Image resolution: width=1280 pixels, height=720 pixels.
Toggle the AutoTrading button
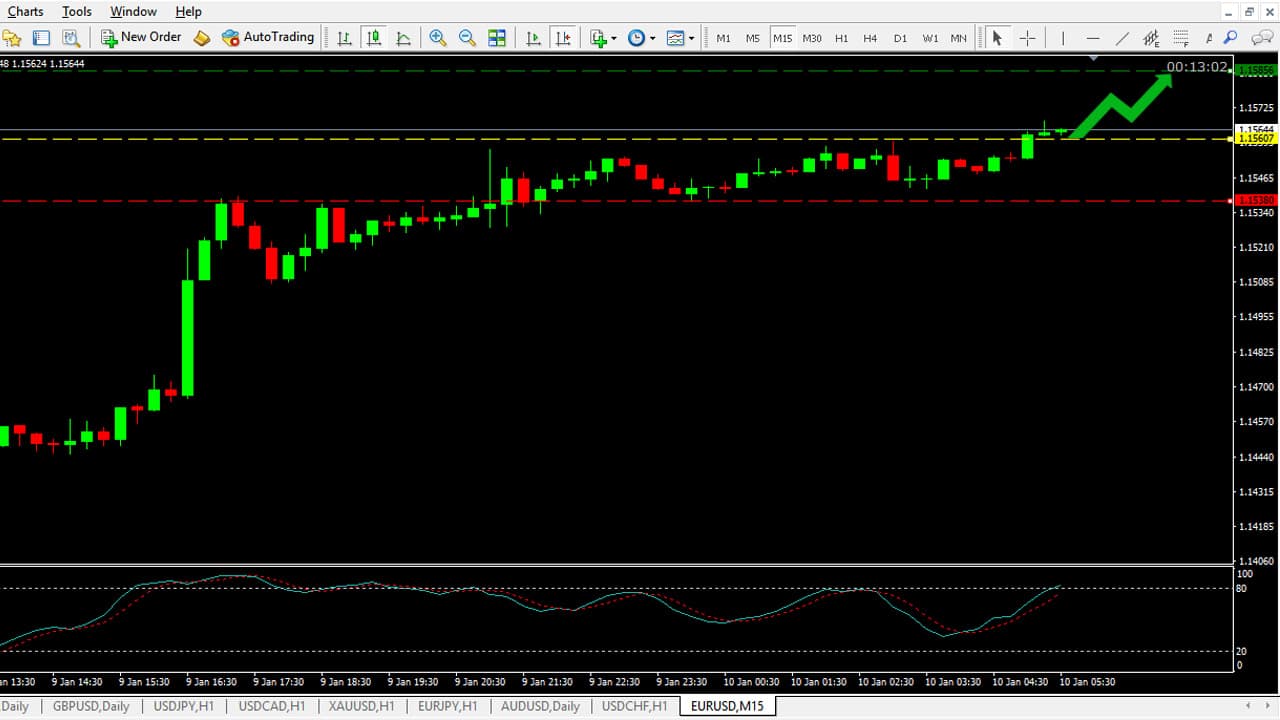click(267, 37)
